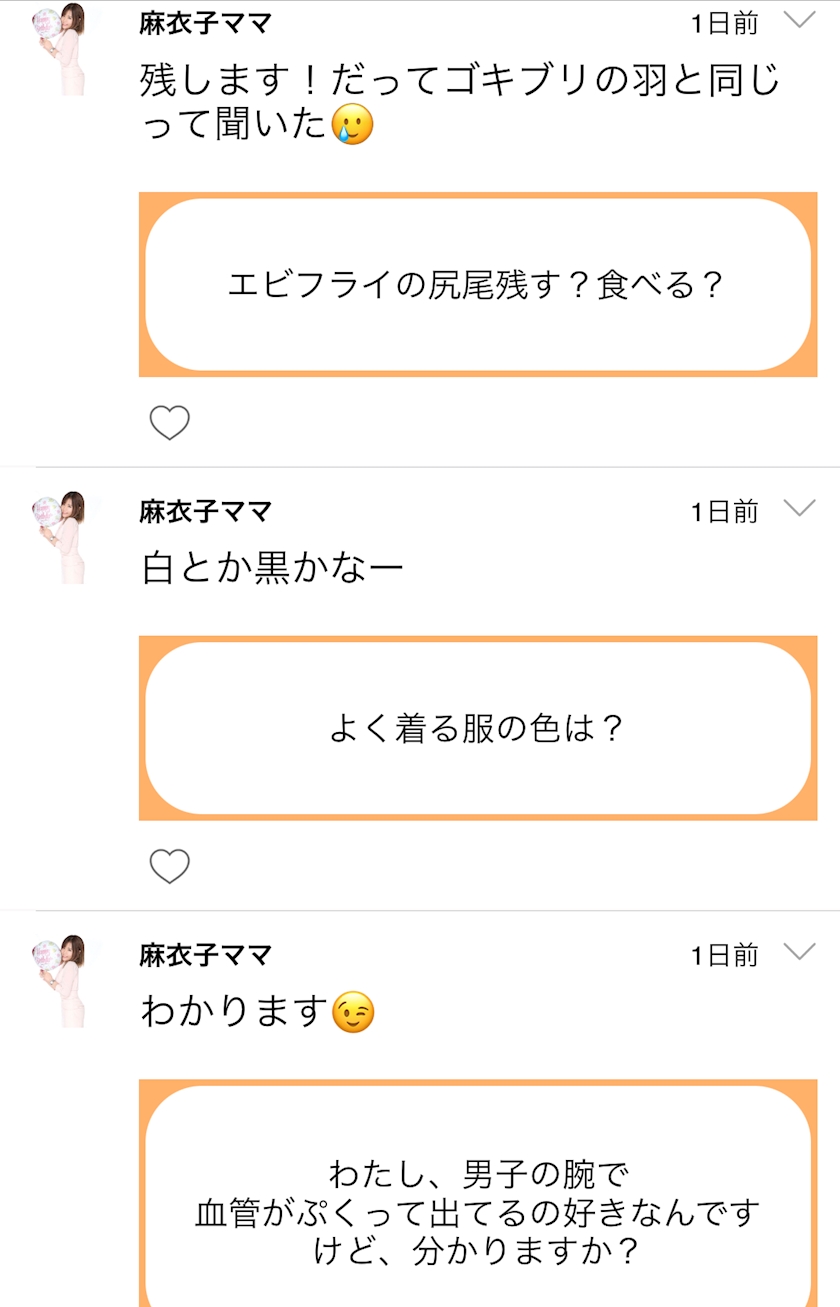
Task: Click the 麻衣子ママ username above わかります
Action: coord(206,955)
